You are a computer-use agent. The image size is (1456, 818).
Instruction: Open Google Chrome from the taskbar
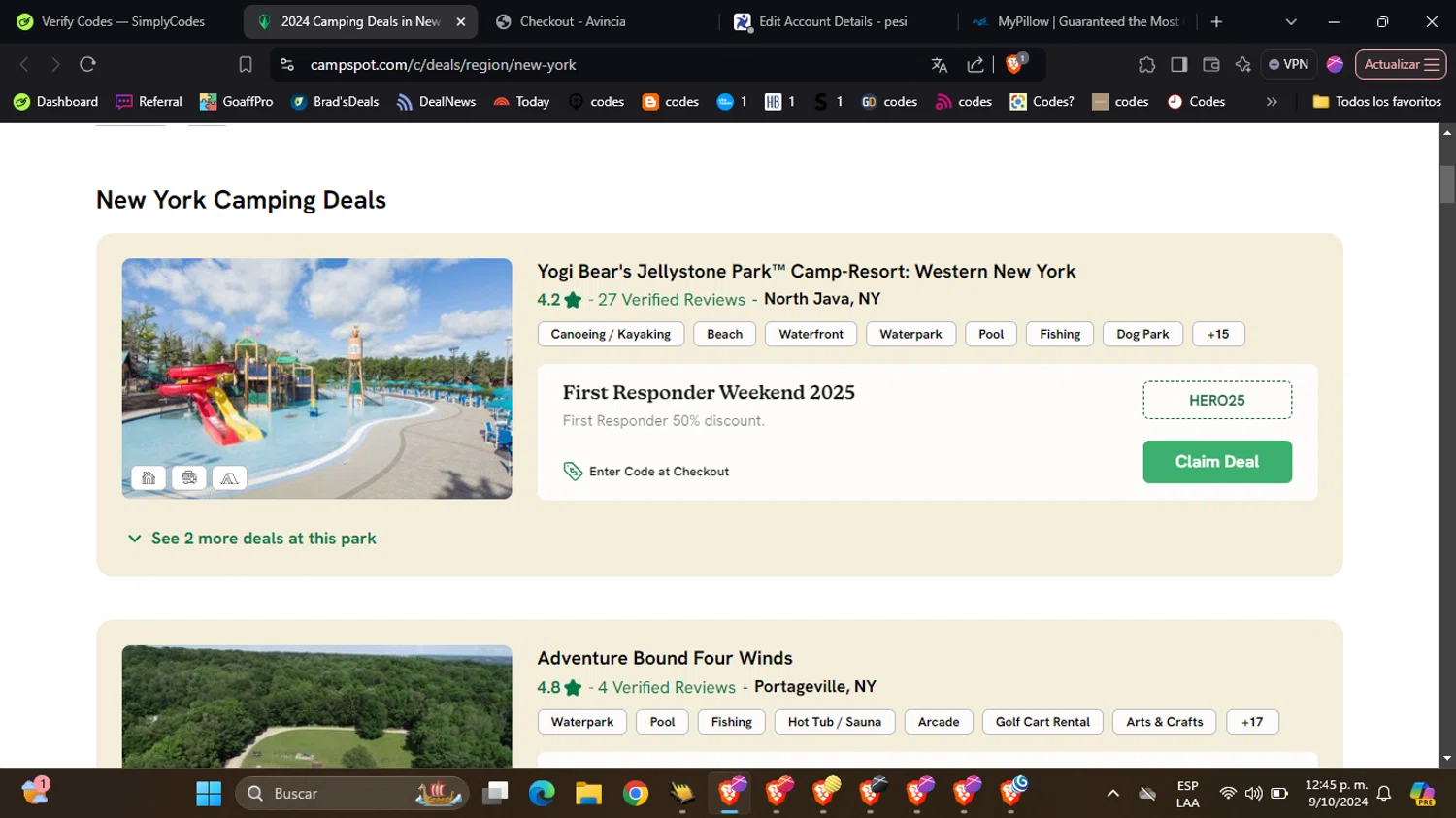[636, 794]
